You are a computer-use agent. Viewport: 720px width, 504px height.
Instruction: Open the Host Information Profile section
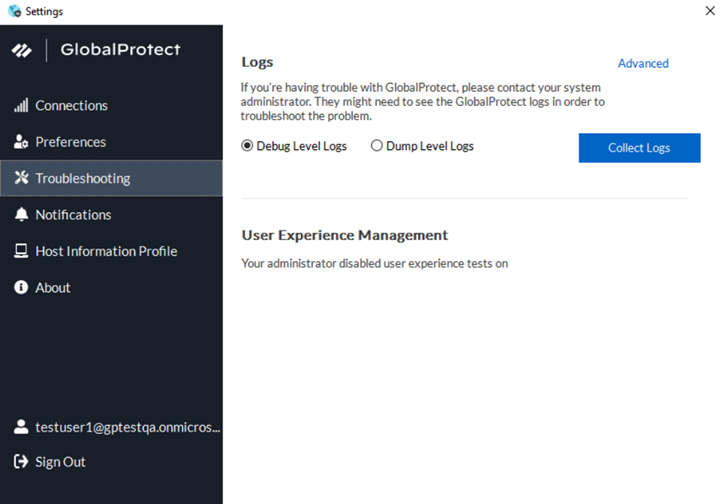coord(106,251)
